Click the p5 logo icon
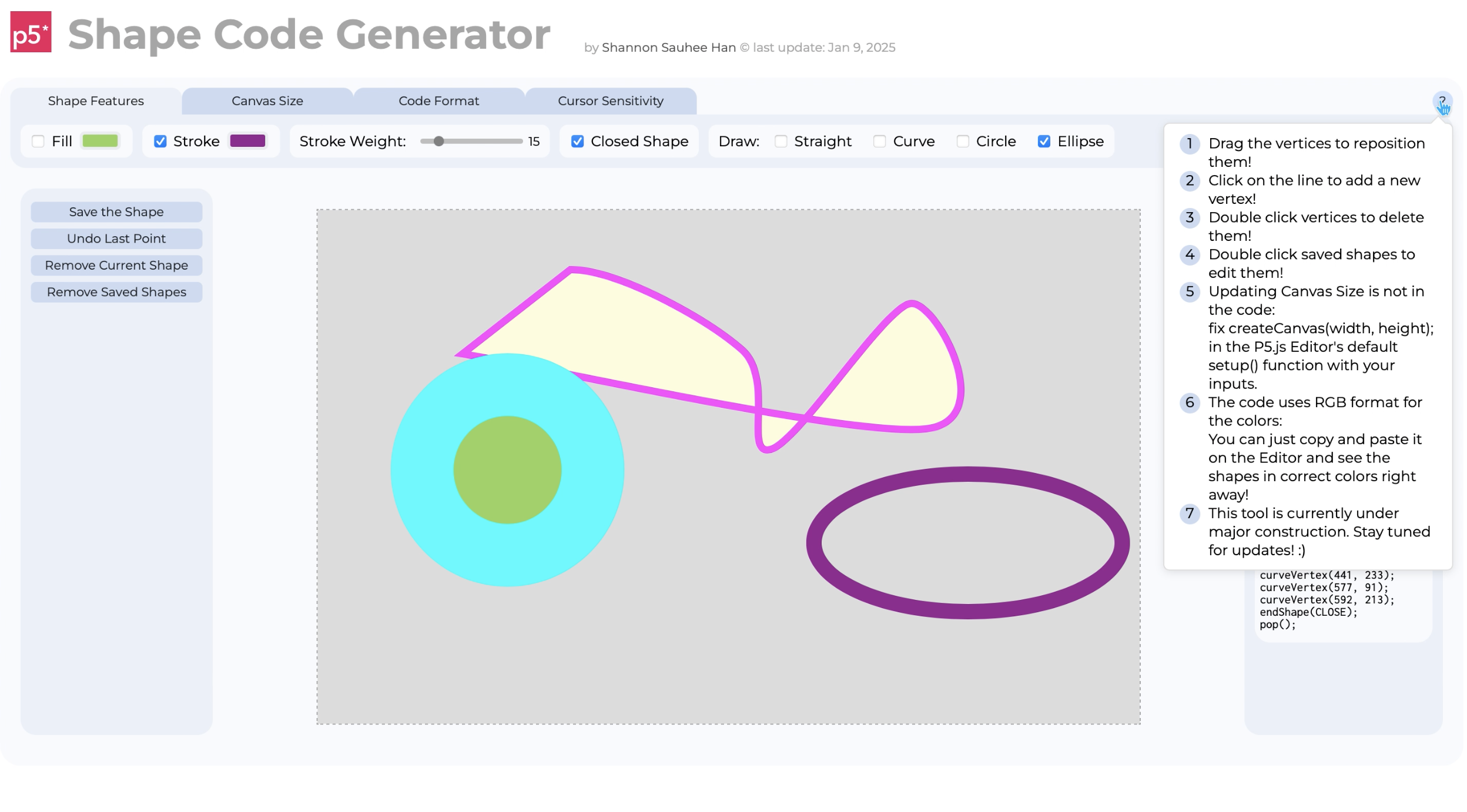This screenshot has height=812, width=1467. pos(31,32)
